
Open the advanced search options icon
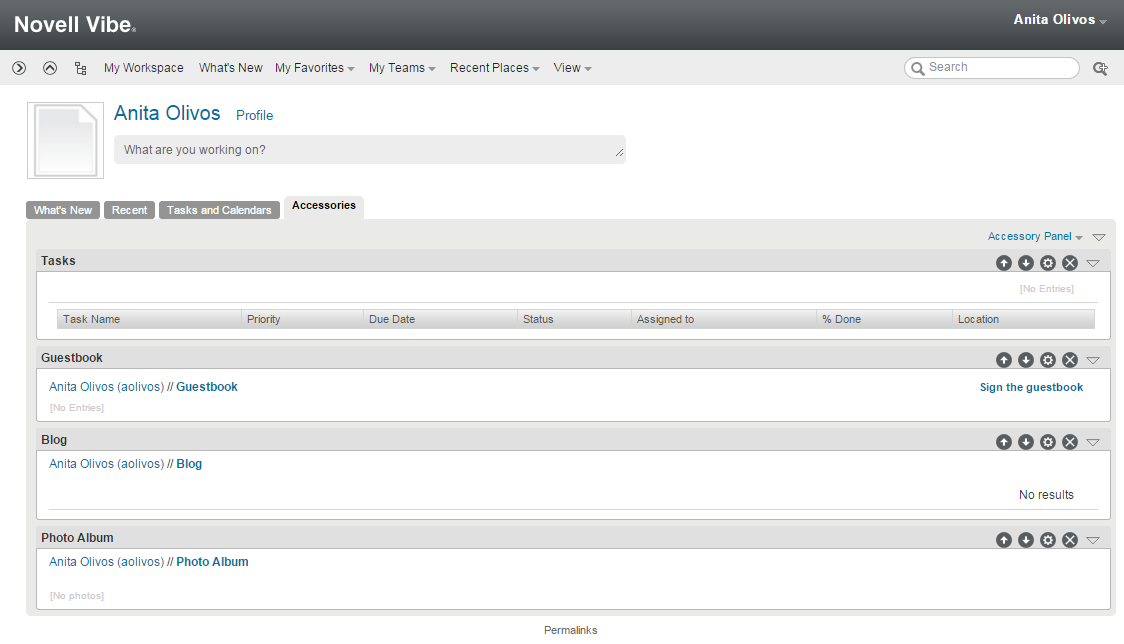point(1100,68)
